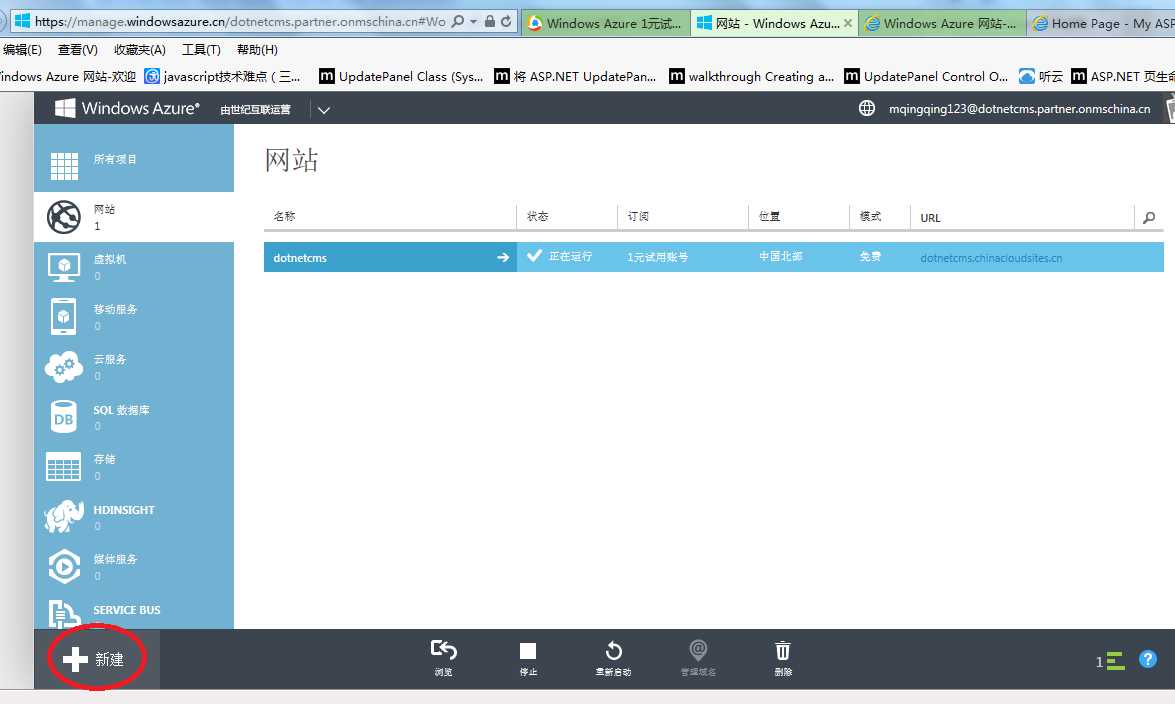Switch to the Windows Azure 1元试 tab
This screenshot has height=704, width=1175.
605,23
